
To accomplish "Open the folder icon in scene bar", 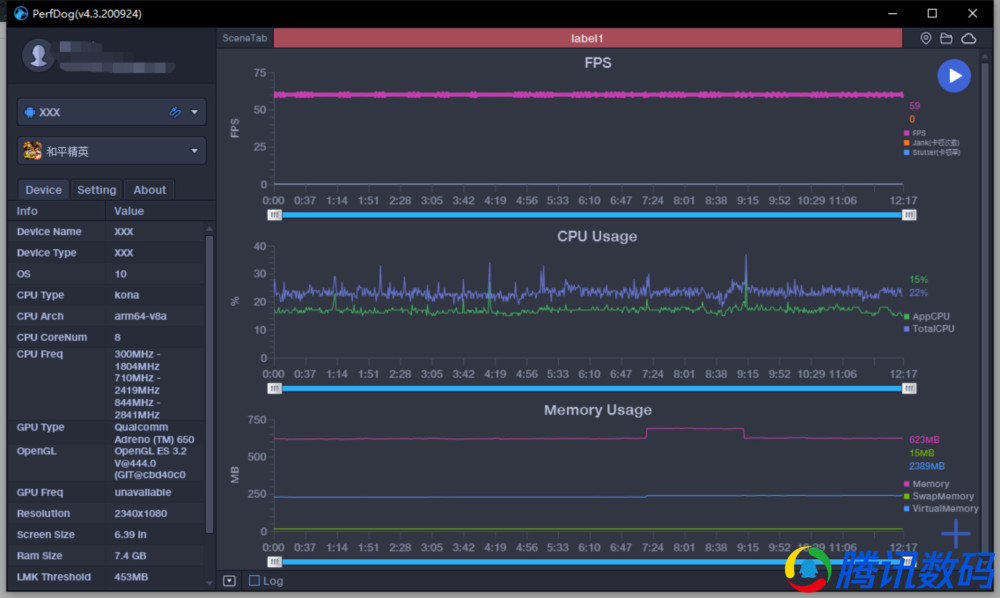I will coord(946,38).
